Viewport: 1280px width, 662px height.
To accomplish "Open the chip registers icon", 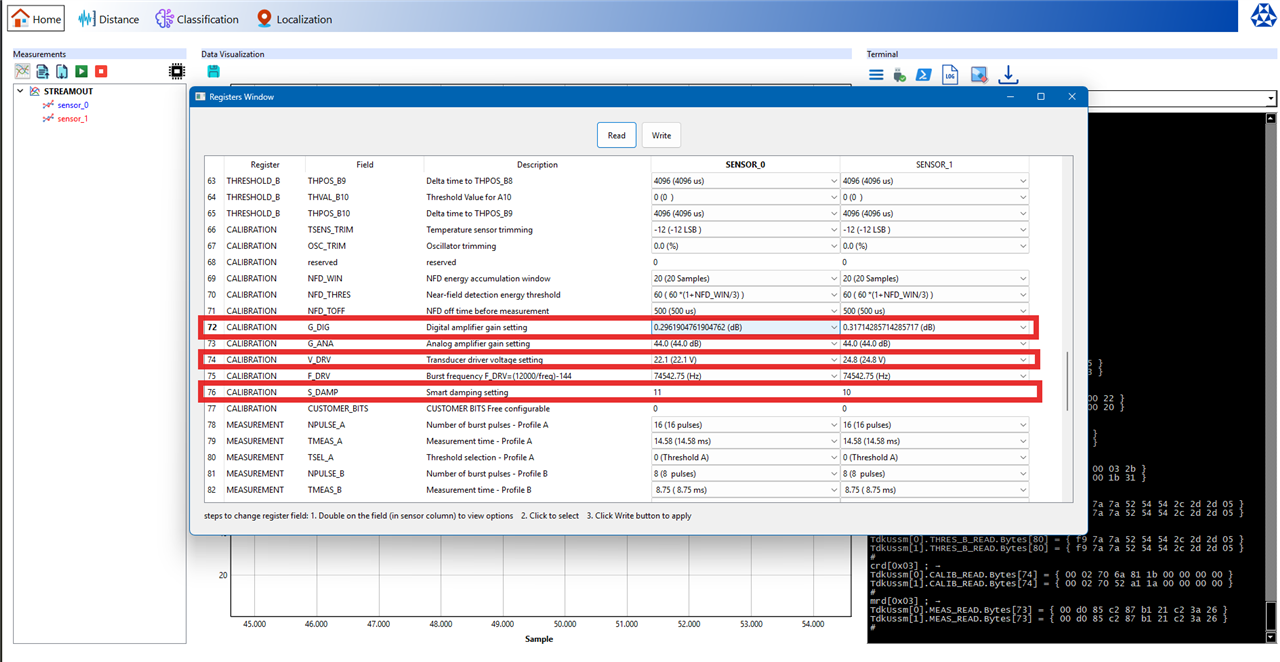I will pos(177,72).
